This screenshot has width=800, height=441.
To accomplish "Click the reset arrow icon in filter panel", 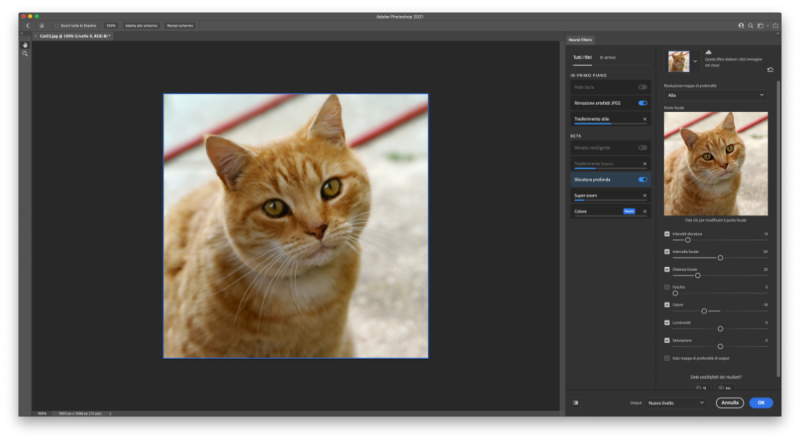I will click(769, 70).
